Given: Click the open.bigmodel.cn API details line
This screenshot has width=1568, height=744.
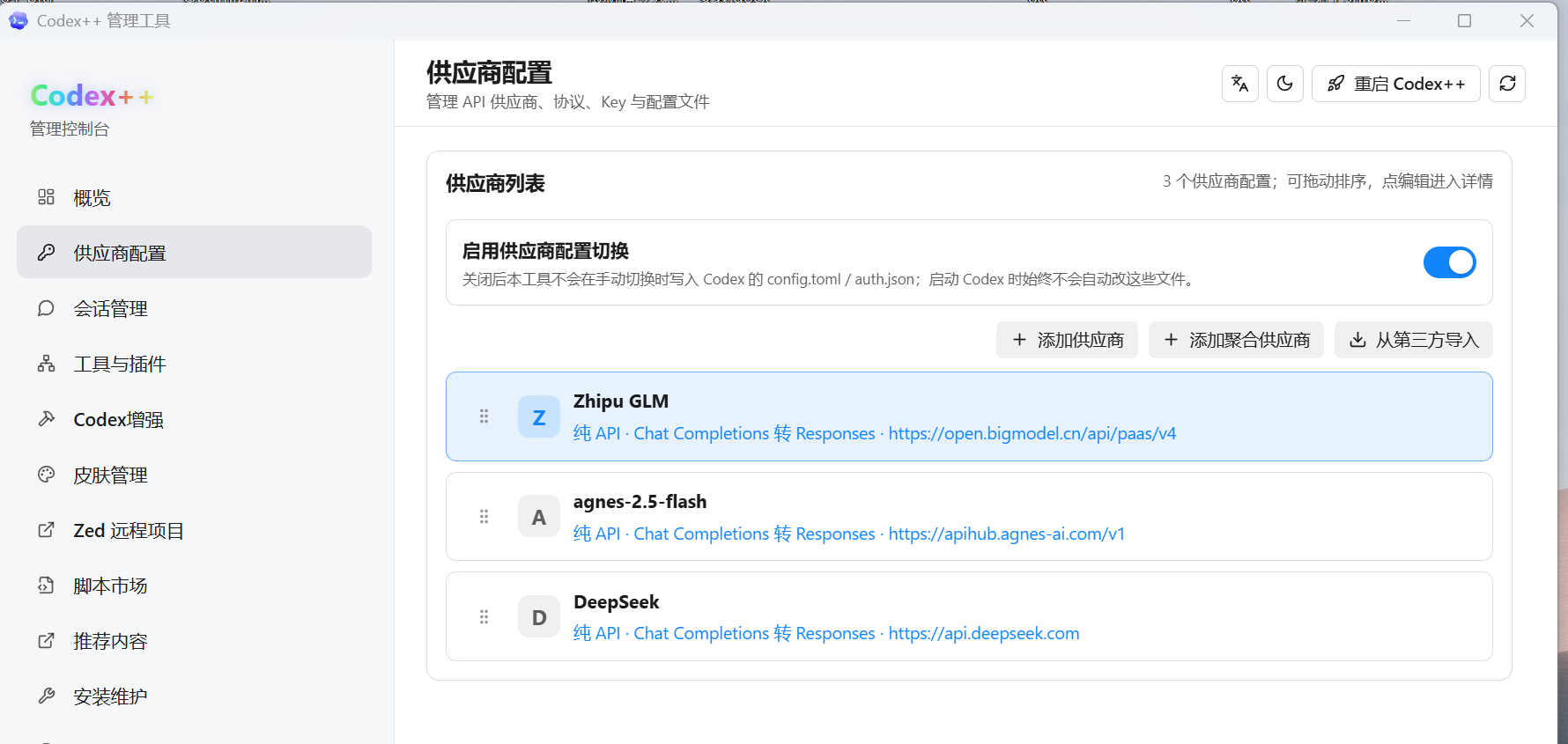Looking at the screenshot, I should pos(875,433).
